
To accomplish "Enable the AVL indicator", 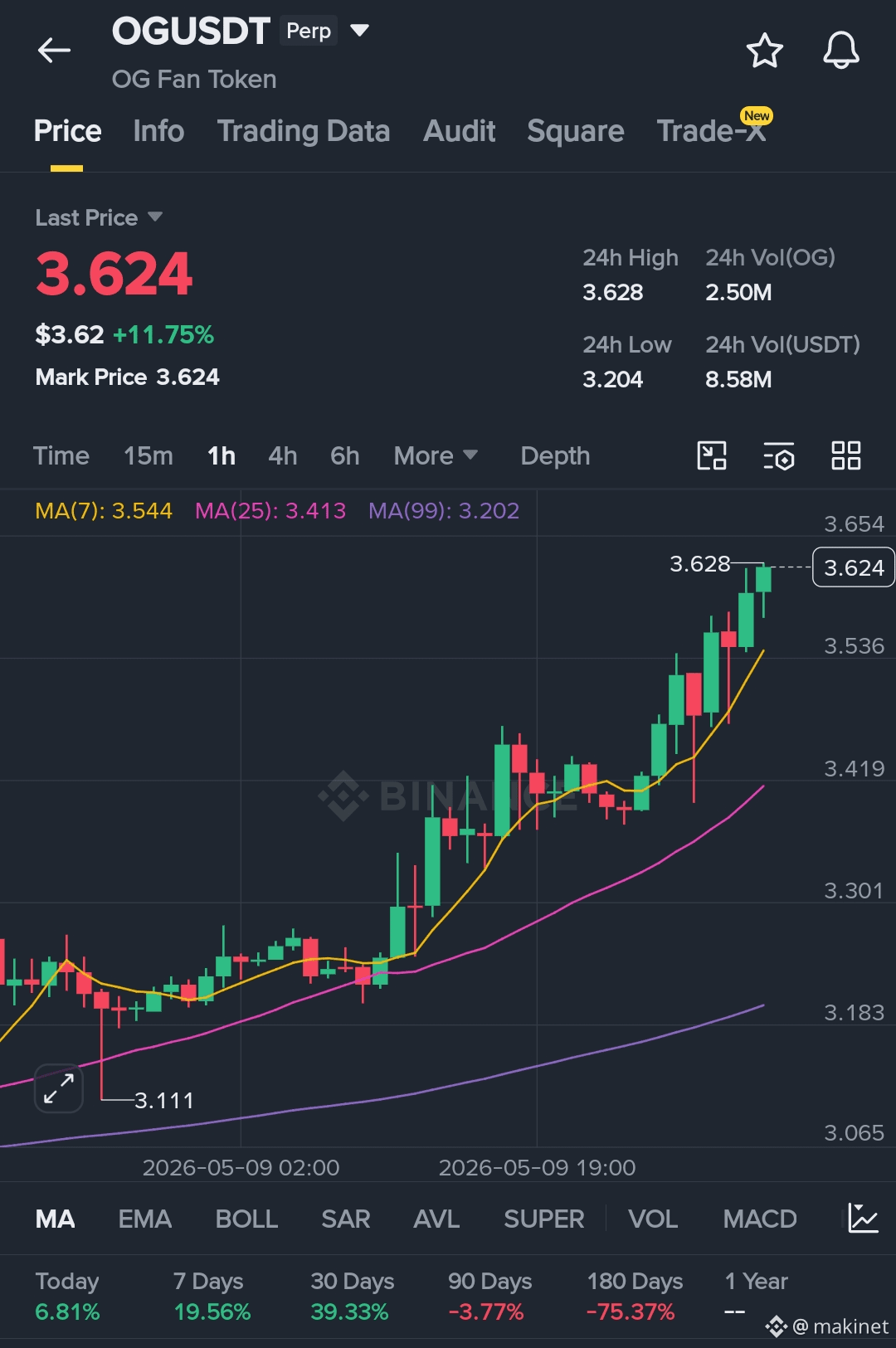I will pos(436,1219).
